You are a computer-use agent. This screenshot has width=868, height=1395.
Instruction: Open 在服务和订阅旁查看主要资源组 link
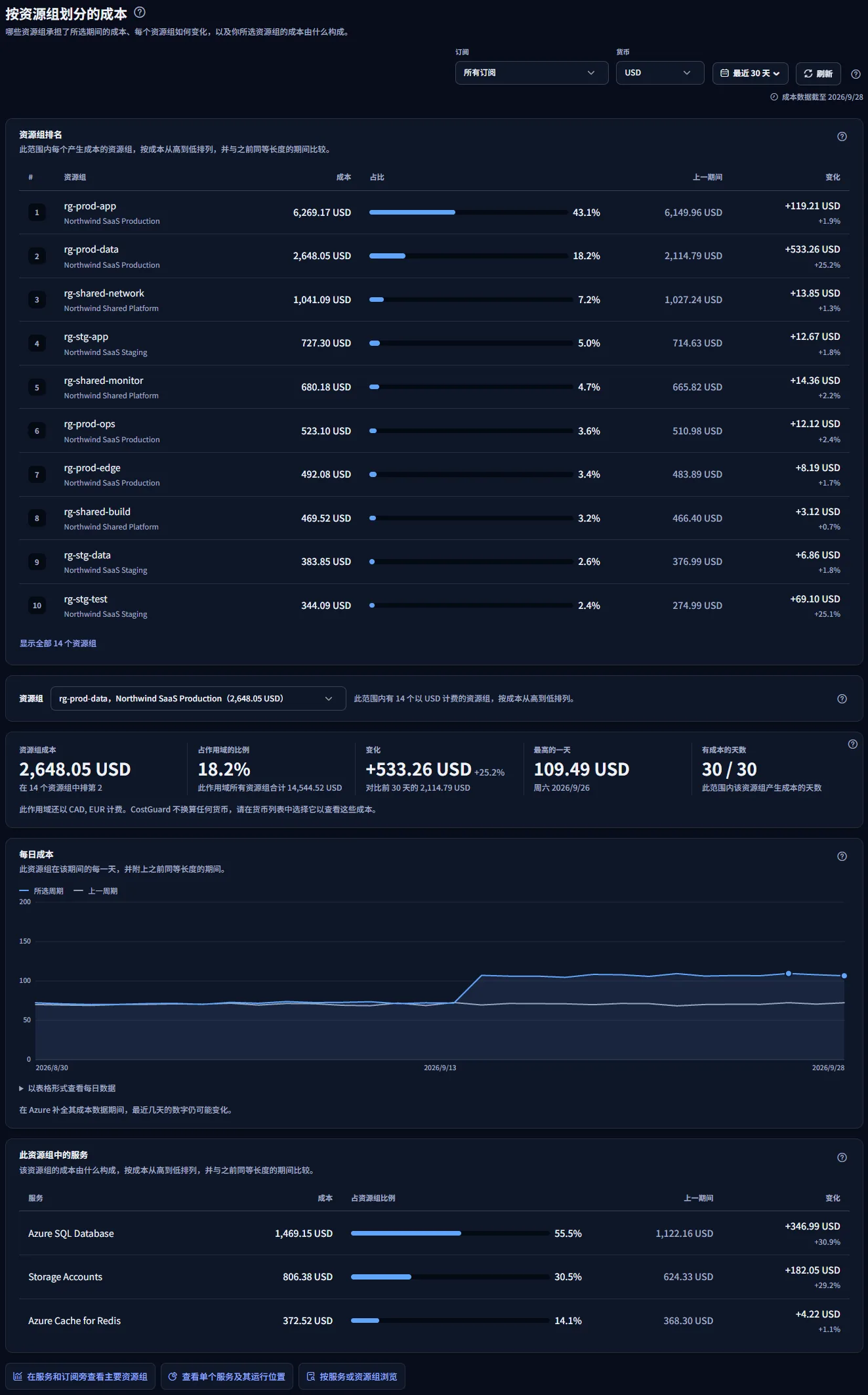click(x=81, y=1377)
